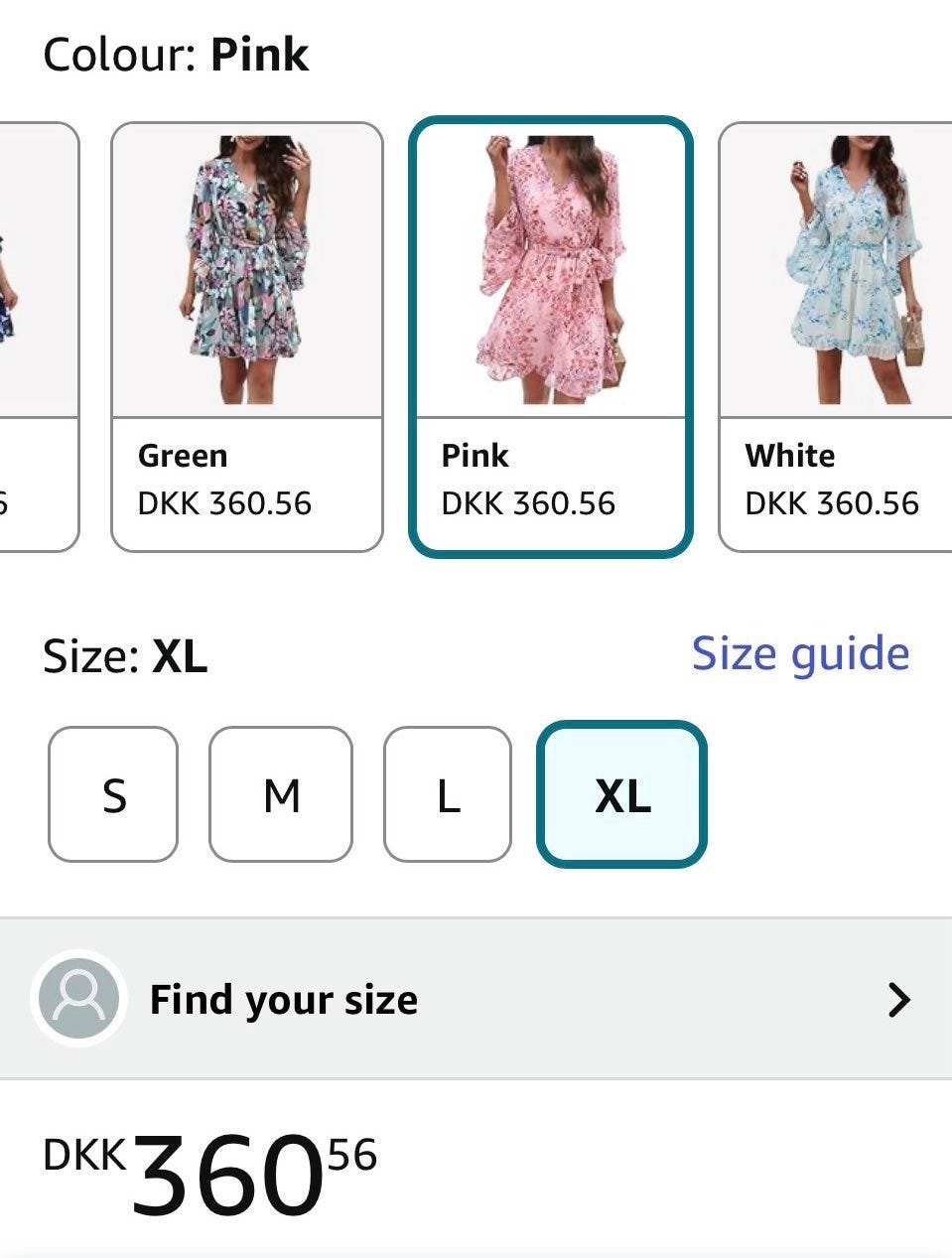Image resolution: width=952 pixels, height=1258 pixels.
Task: Open the Find your size text
Action: tap(283, 1000)
